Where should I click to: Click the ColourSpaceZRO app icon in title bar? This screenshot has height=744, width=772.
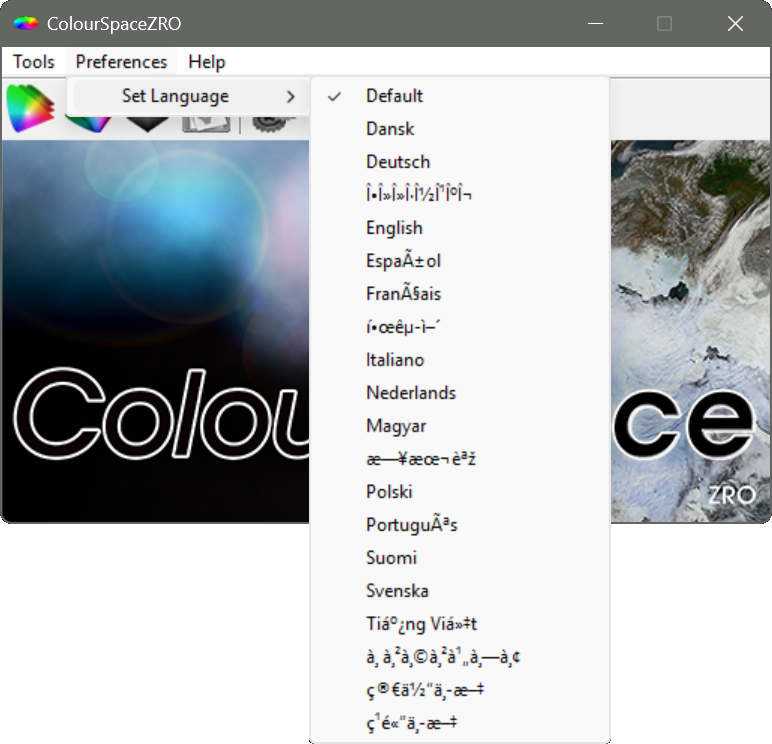(26, 23)
